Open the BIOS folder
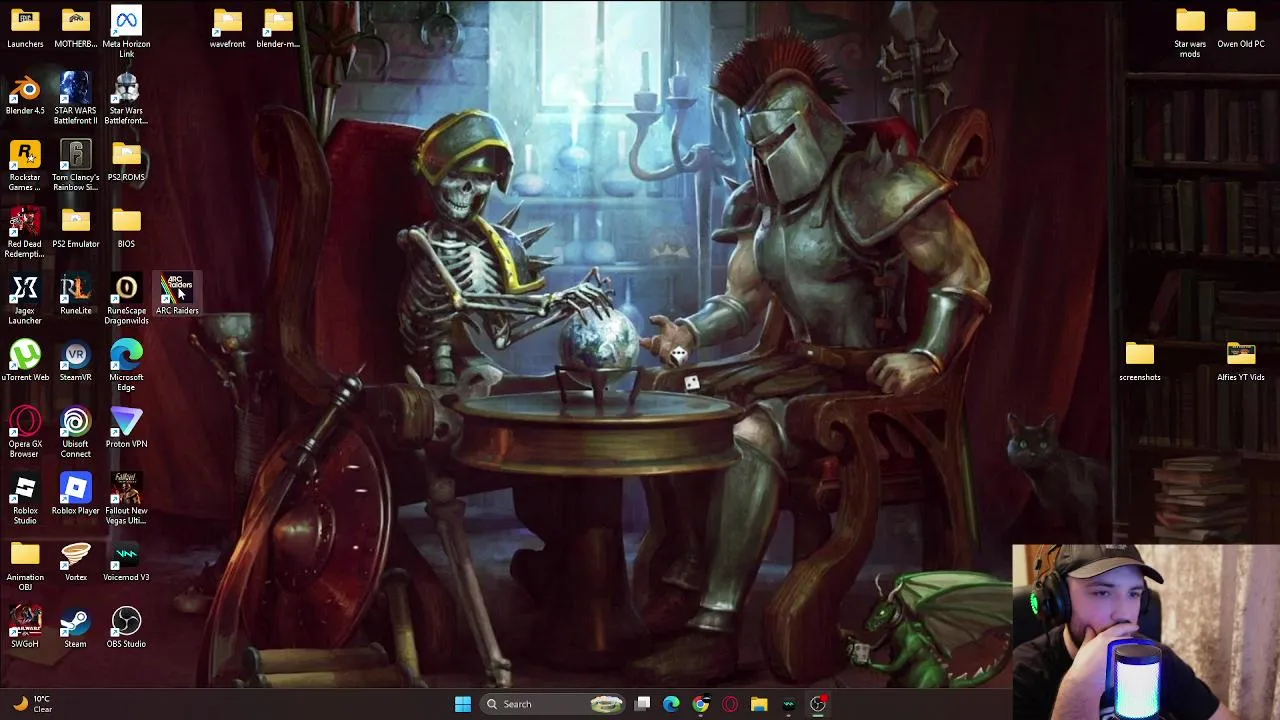The image size is (1280, 720). pos(126,229)
